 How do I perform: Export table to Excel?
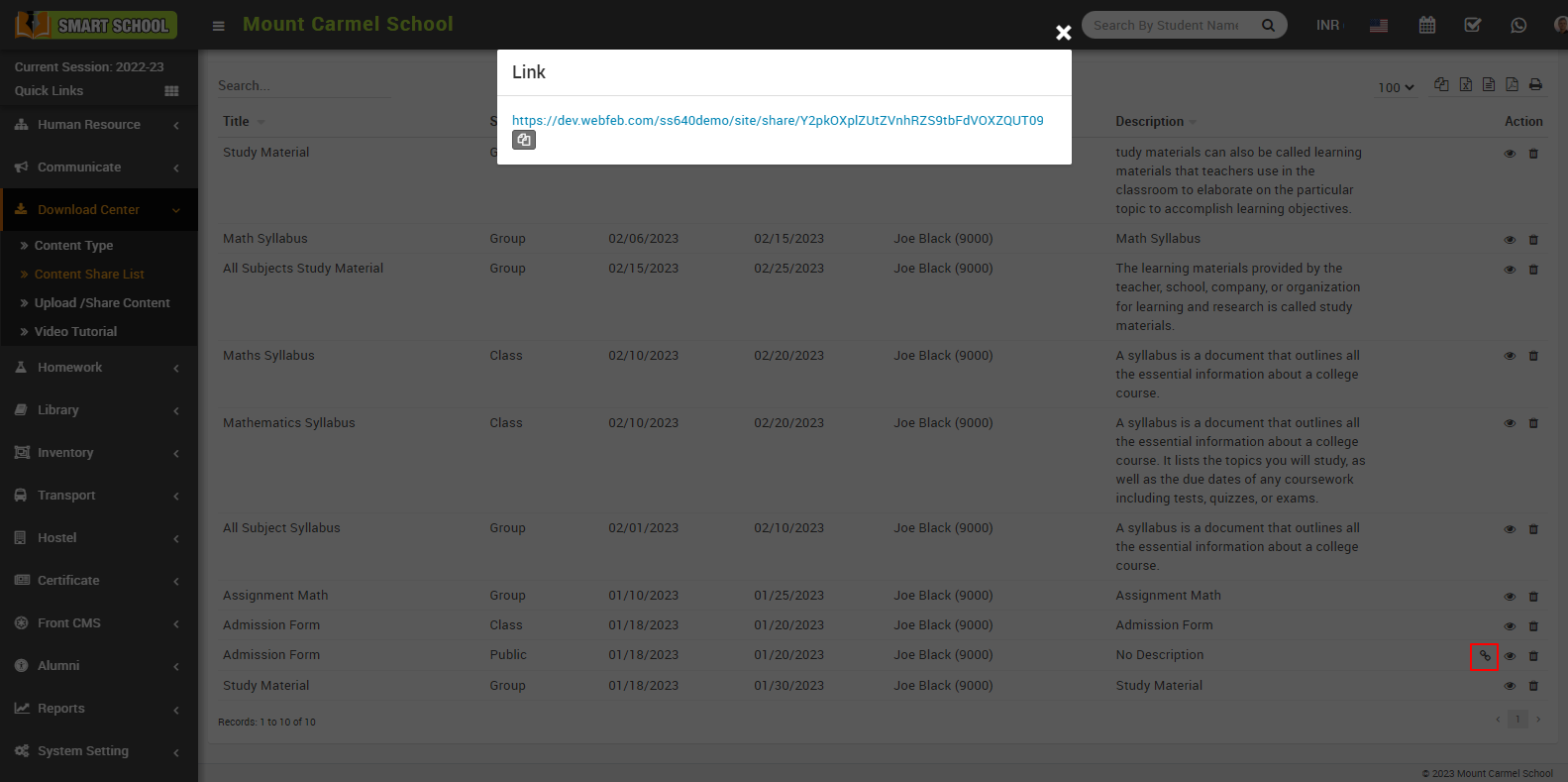1465,85
